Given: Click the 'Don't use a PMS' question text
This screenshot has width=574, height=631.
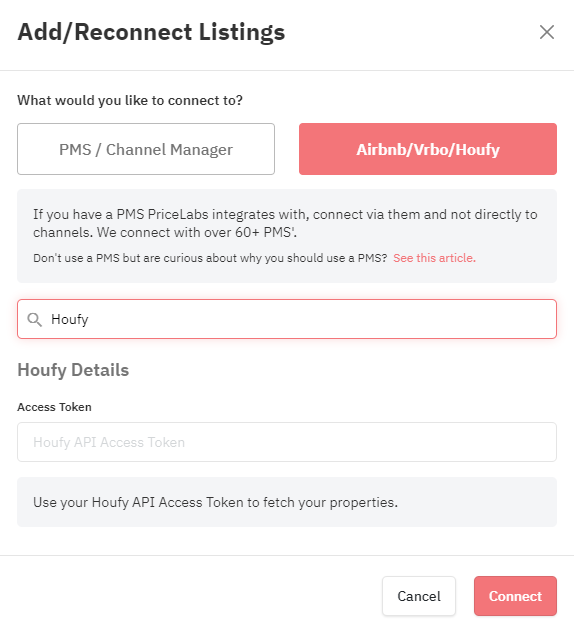Looking at the screenshot, I should click(x=210, y=258).
